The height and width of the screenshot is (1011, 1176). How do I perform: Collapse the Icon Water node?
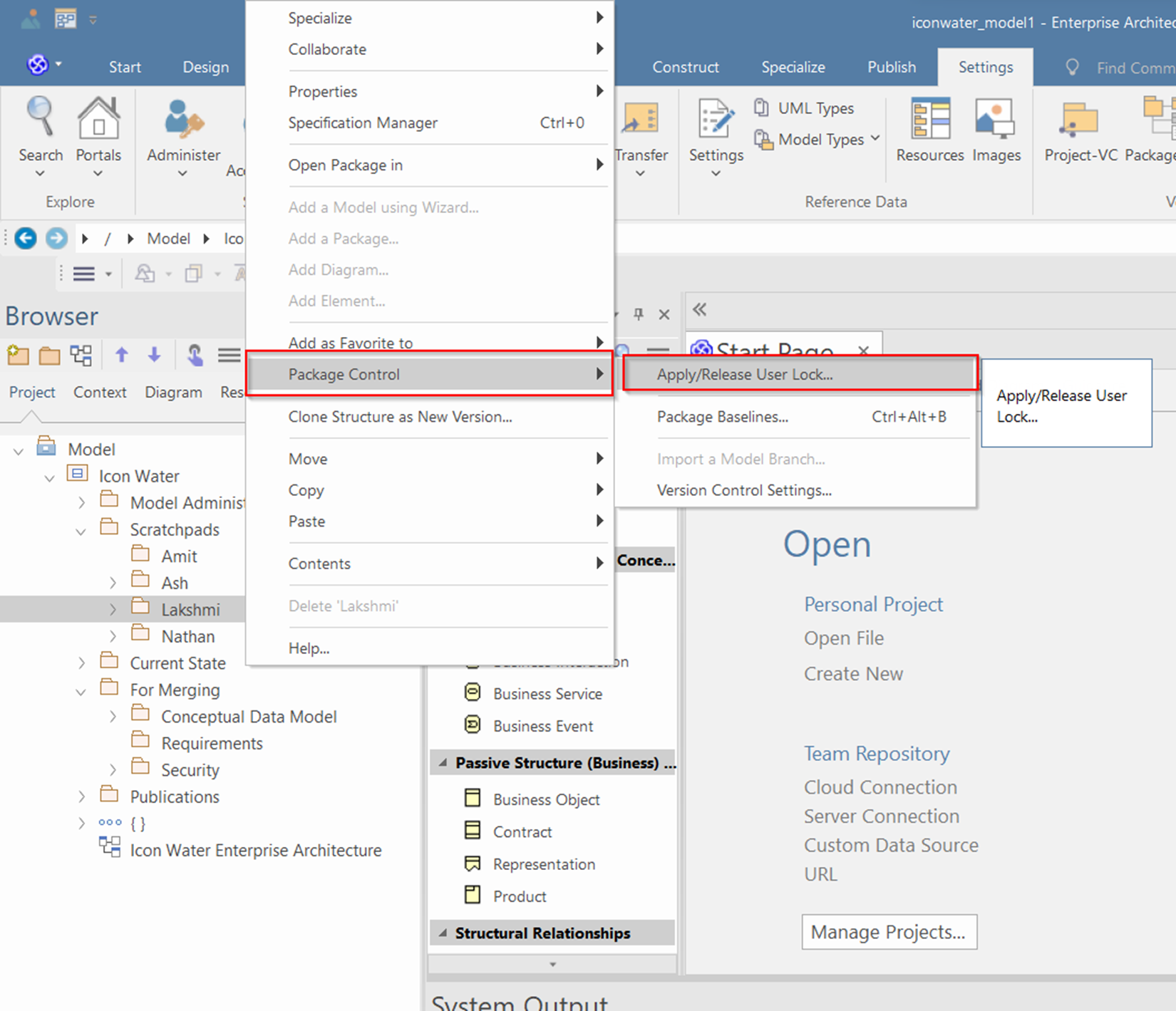pyautogui.click(x=49, y=477)
